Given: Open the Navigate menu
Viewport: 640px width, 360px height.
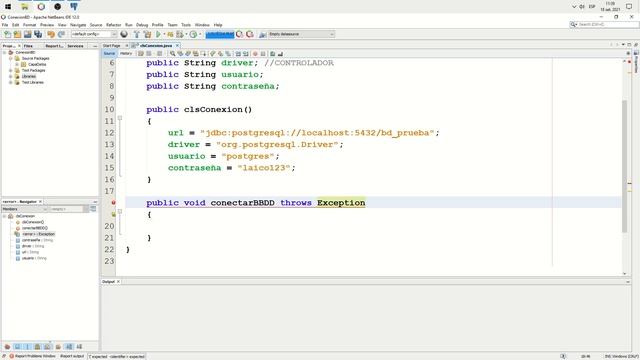Looking at the screenshot, I should point(78,25).
